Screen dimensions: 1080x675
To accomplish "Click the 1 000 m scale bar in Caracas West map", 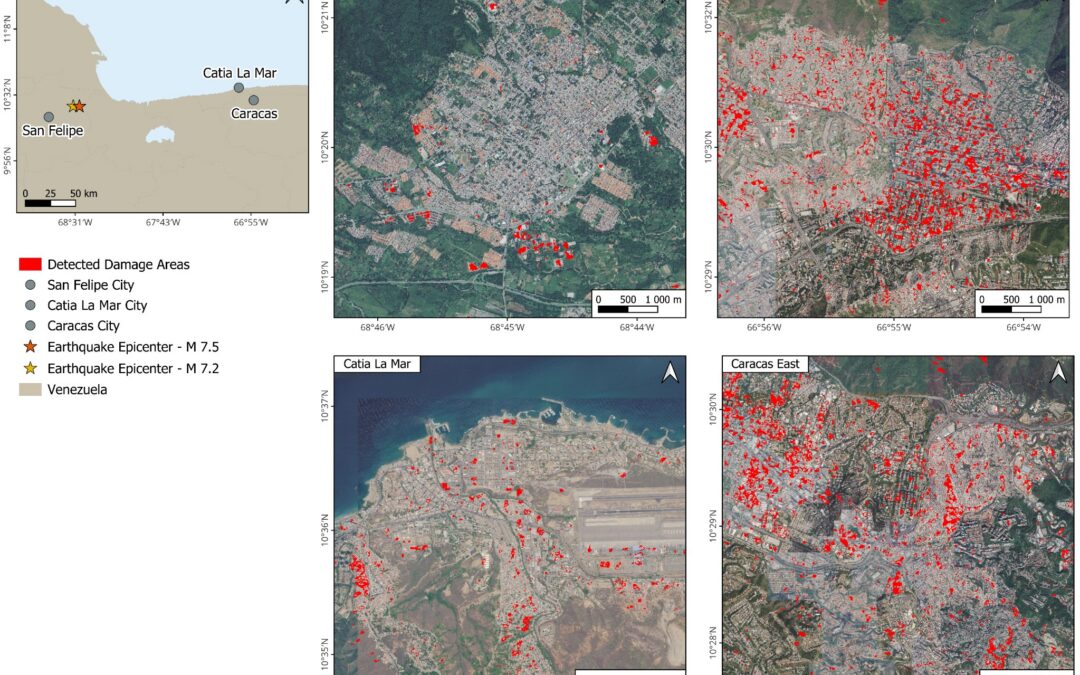I will [1011, 309].
